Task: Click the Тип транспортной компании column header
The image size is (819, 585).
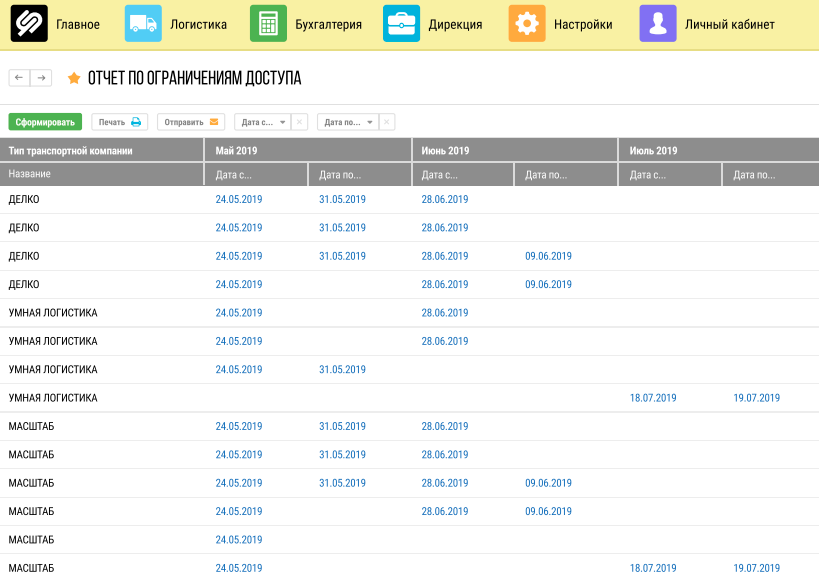Action: click(x=101, y=150)
